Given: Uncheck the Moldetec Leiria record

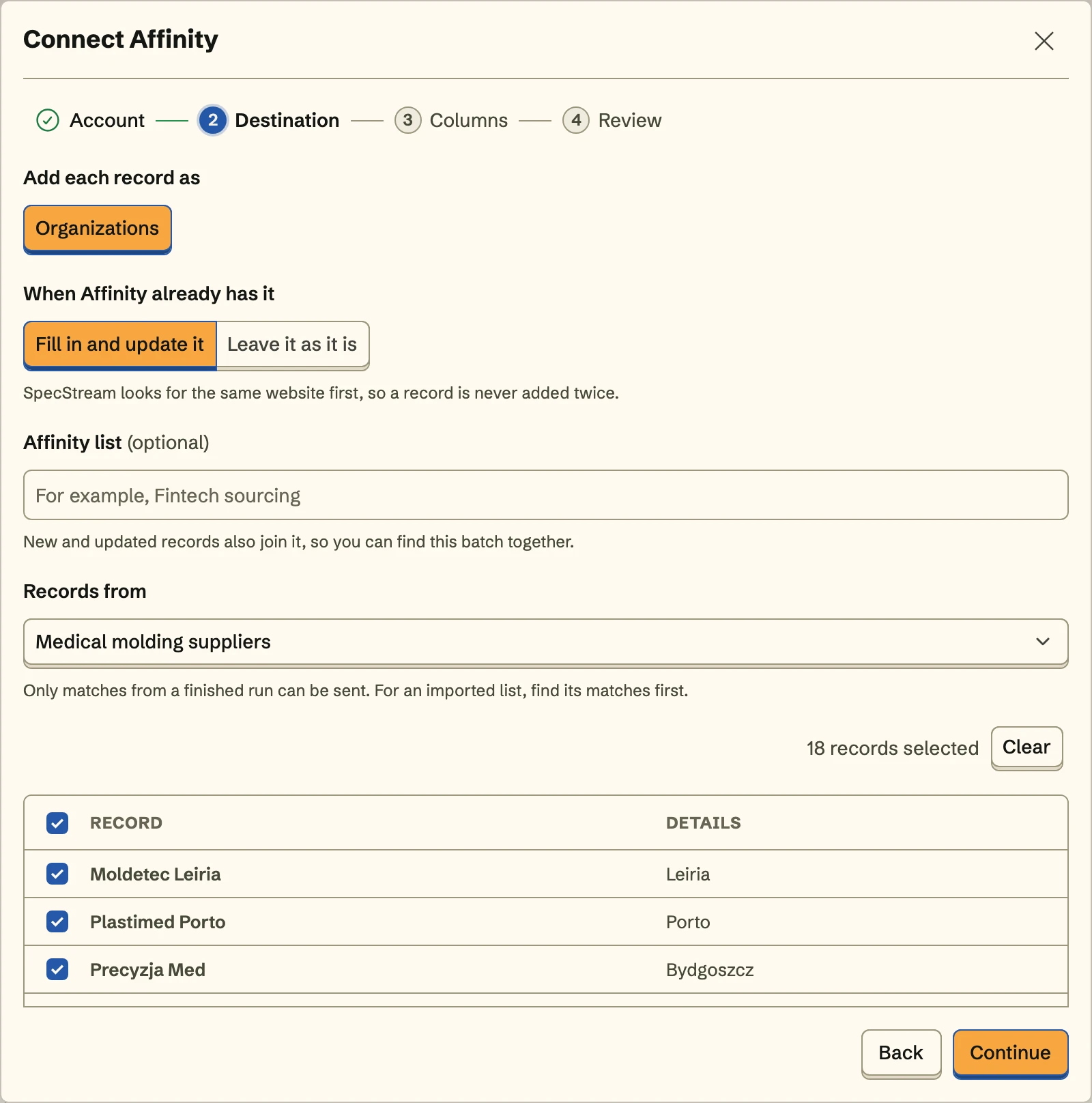Looking at the screenshot, I should (57, 874).
